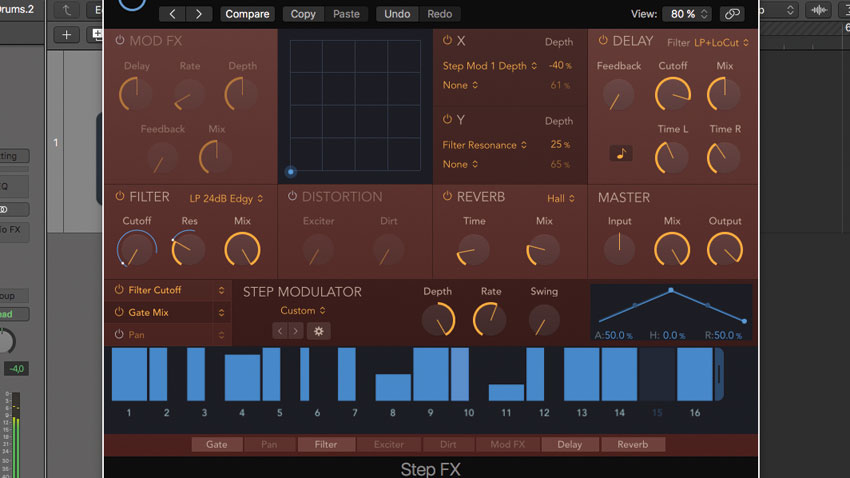
Task: Toggle the delay note sync icon
Action: 621,153
